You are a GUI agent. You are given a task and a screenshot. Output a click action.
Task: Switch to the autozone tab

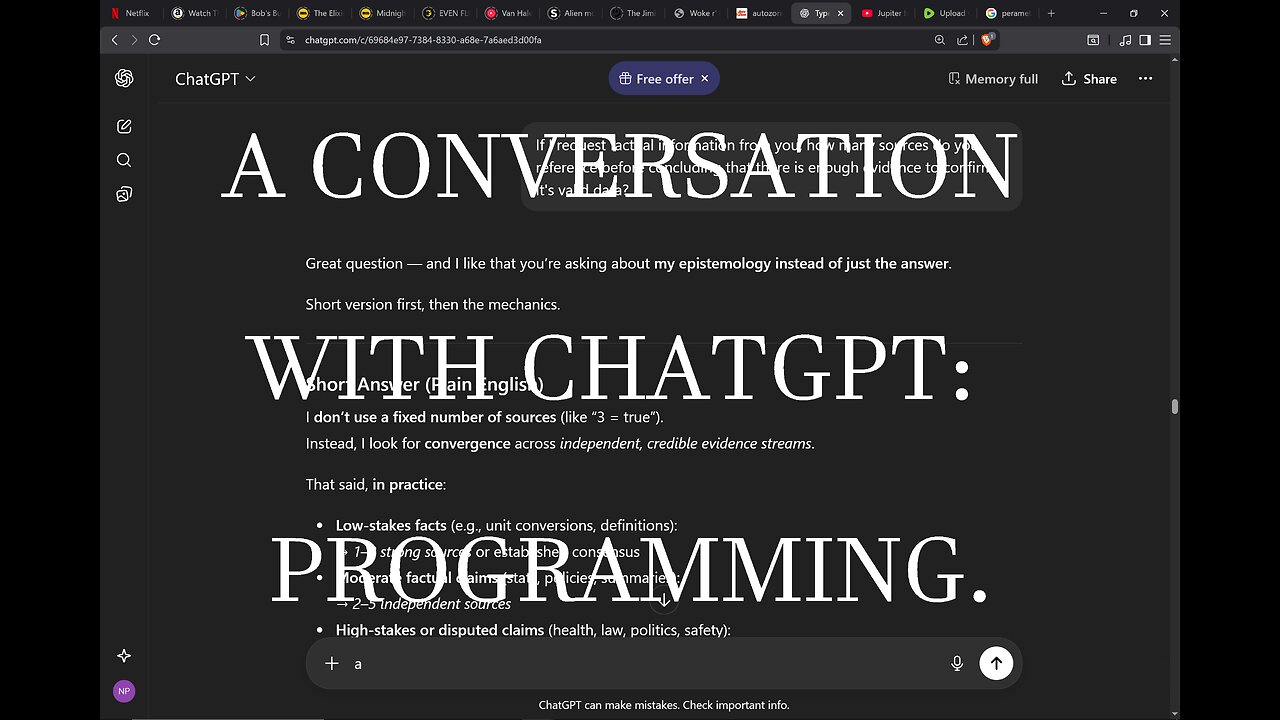[758, 13]
